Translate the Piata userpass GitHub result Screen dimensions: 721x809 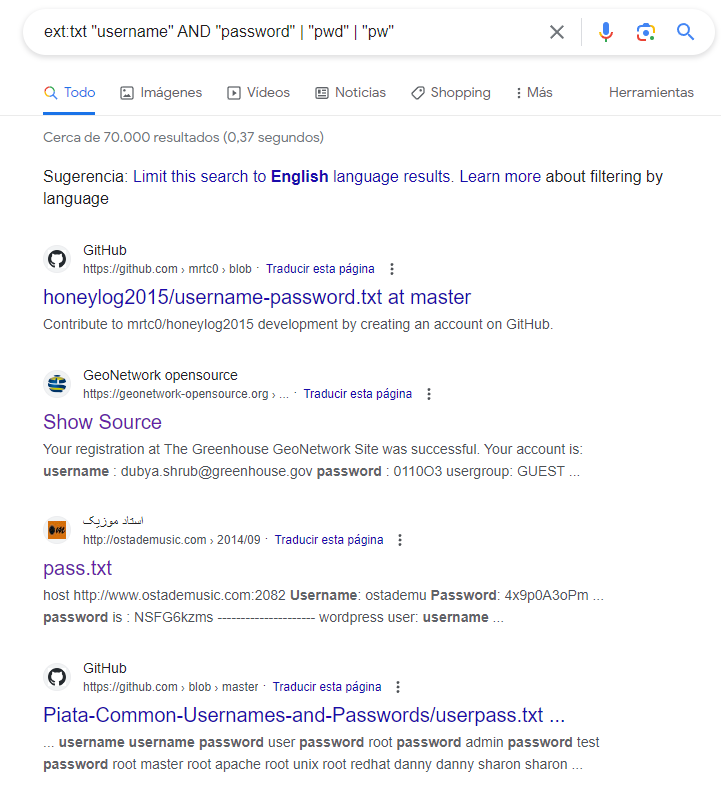327,687
